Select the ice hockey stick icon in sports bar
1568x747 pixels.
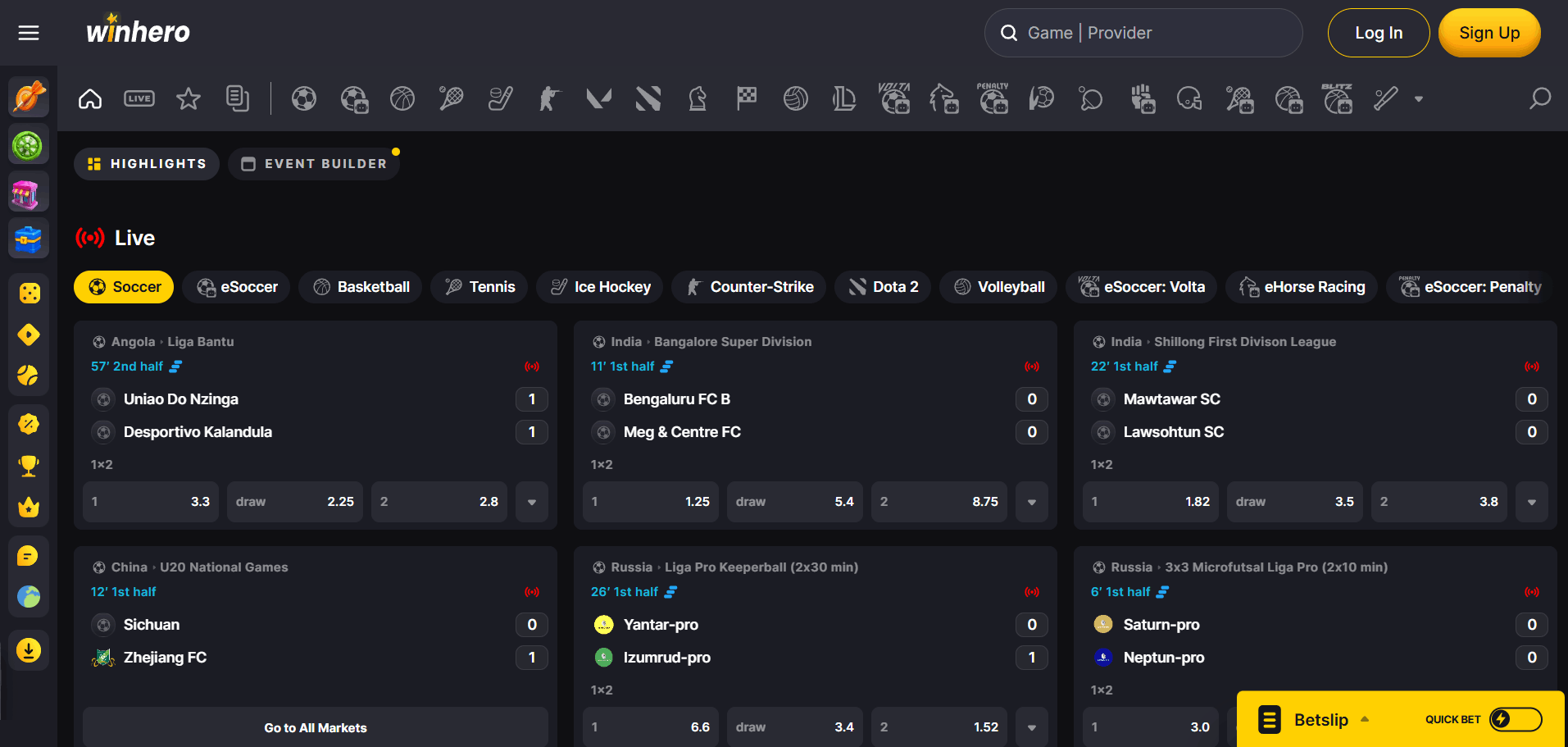click(x=501, y=99)
